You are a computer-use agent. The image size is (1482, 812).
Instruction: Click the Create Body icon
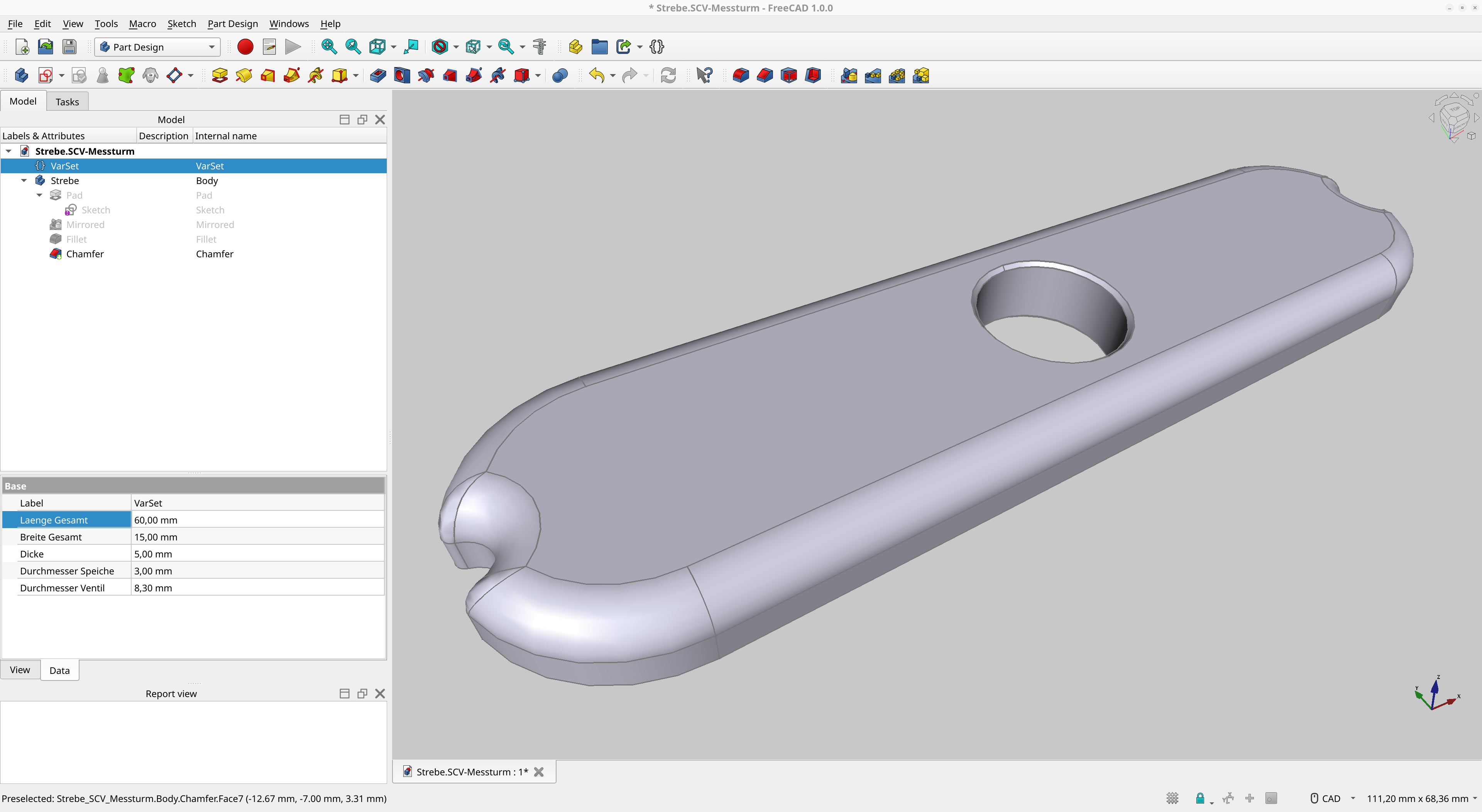coord(21,75)
